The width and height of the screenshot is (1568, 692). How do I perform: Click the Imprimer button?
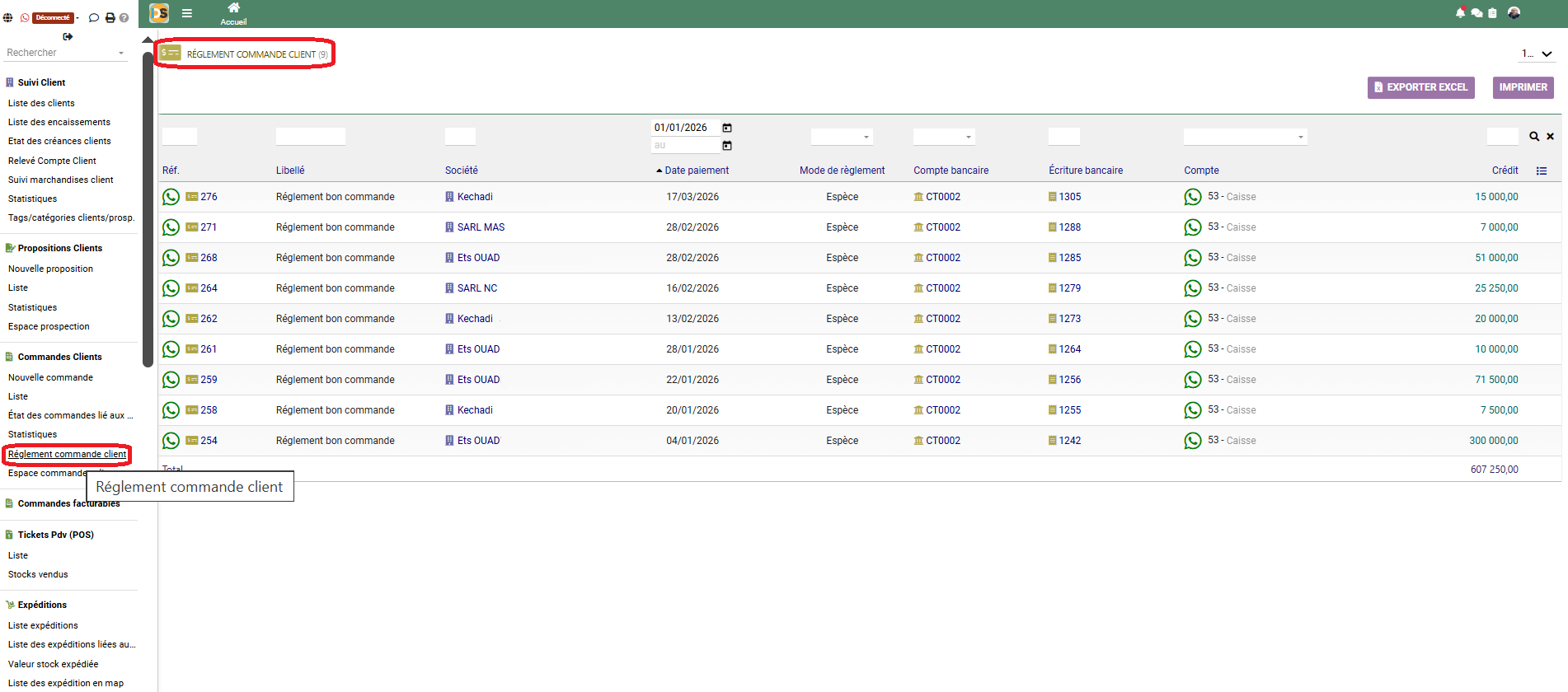point(1523,87)
